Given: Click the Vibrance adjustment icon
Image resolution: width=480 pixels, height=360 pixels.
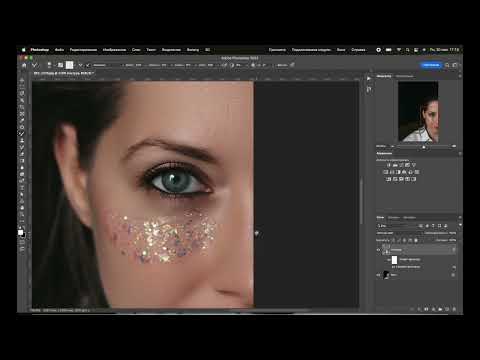Looking at the screenshot, I should tap(414, 165).
